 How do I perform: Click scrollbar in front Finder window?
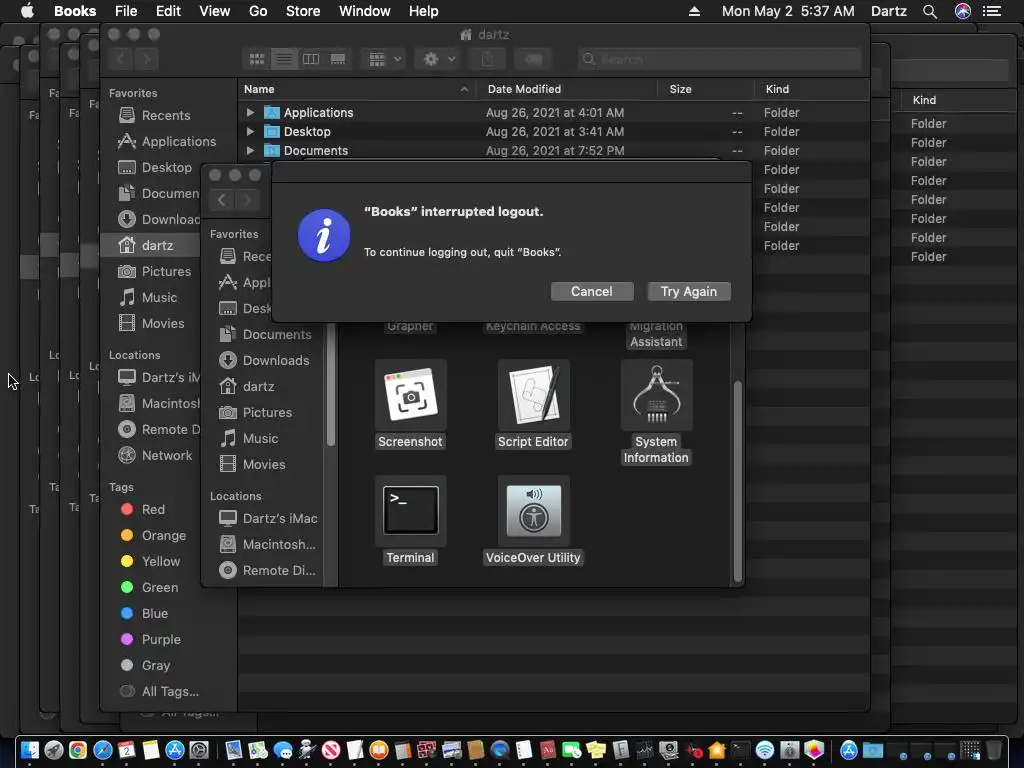coord(737,481)
